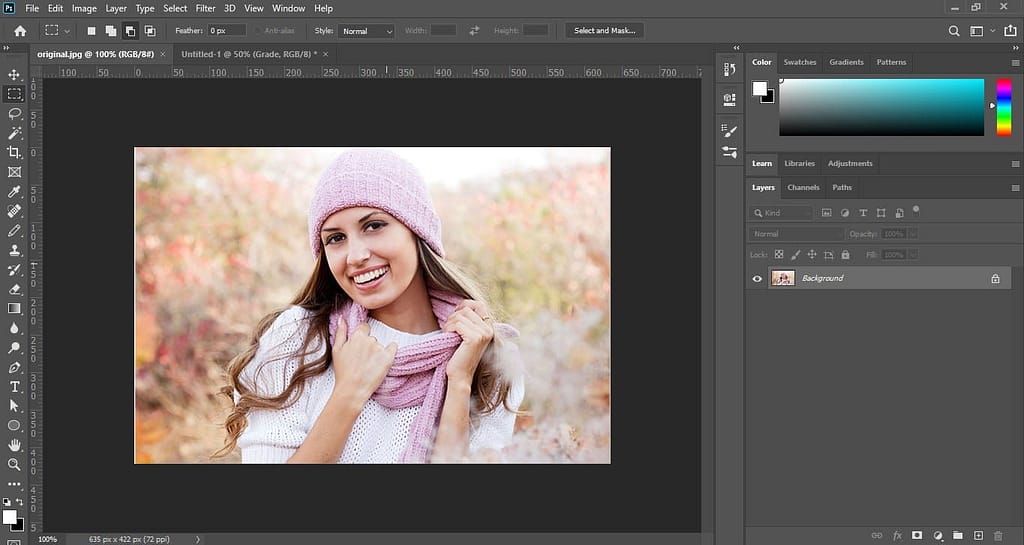1024x545 pixels.
Task: Select the Brush tool
Action: click(x=14, y=230)
